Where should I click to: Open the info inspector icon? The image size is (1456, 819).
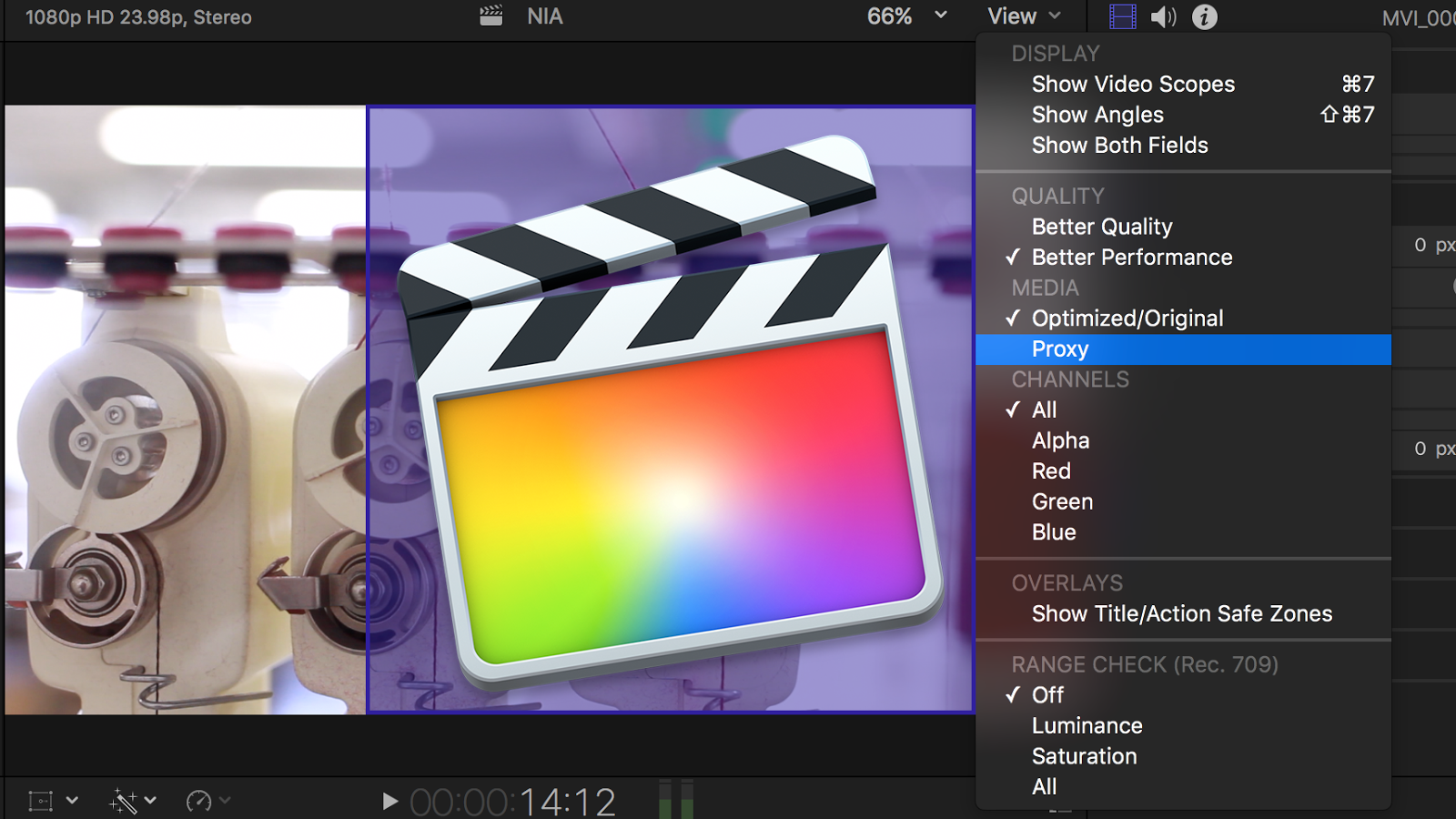[x=1205, y=16]
